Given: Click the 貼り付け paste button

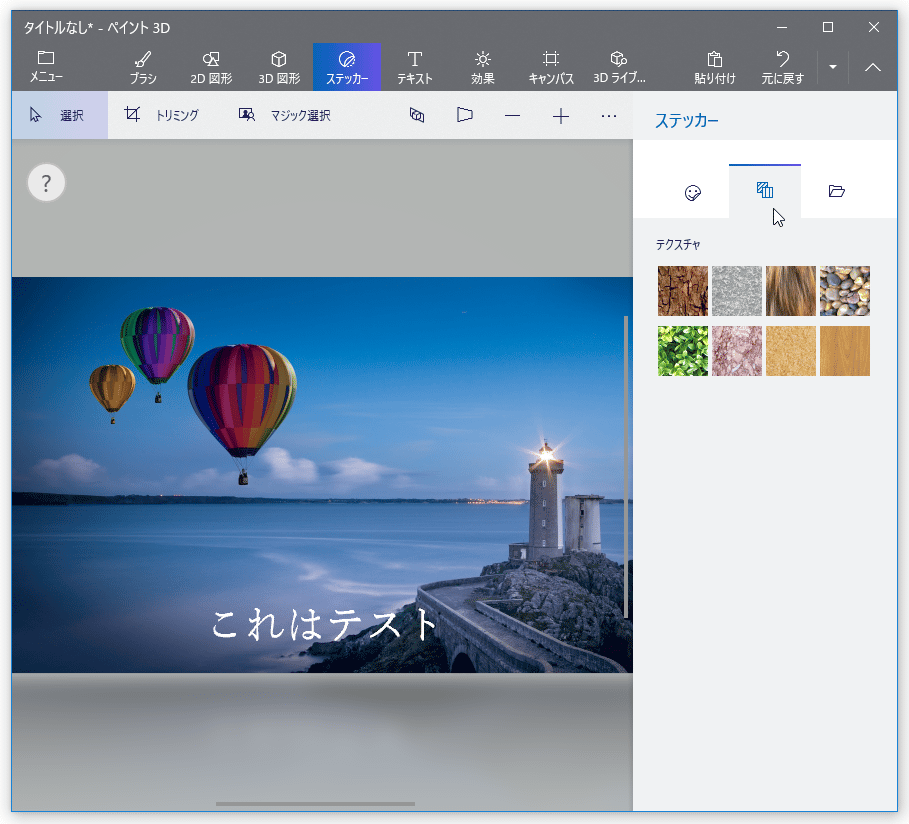Looking at the screenshot, I should 715,67.
